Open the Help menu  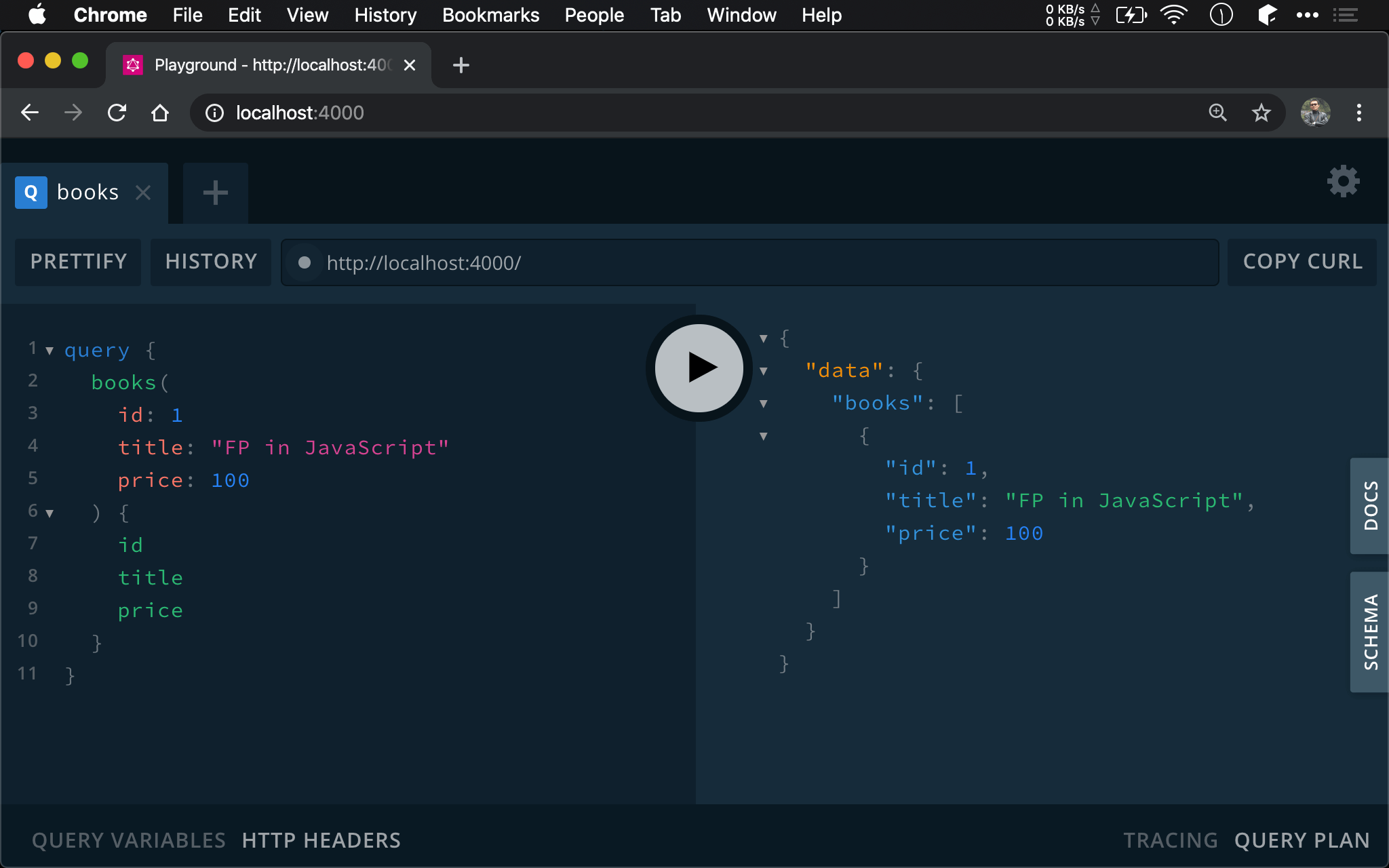tap(821, 15)
